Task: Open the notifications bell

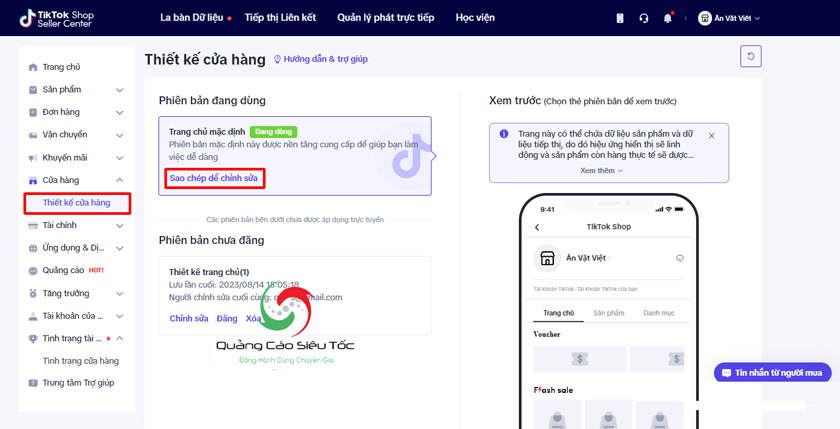Action: 668,18
